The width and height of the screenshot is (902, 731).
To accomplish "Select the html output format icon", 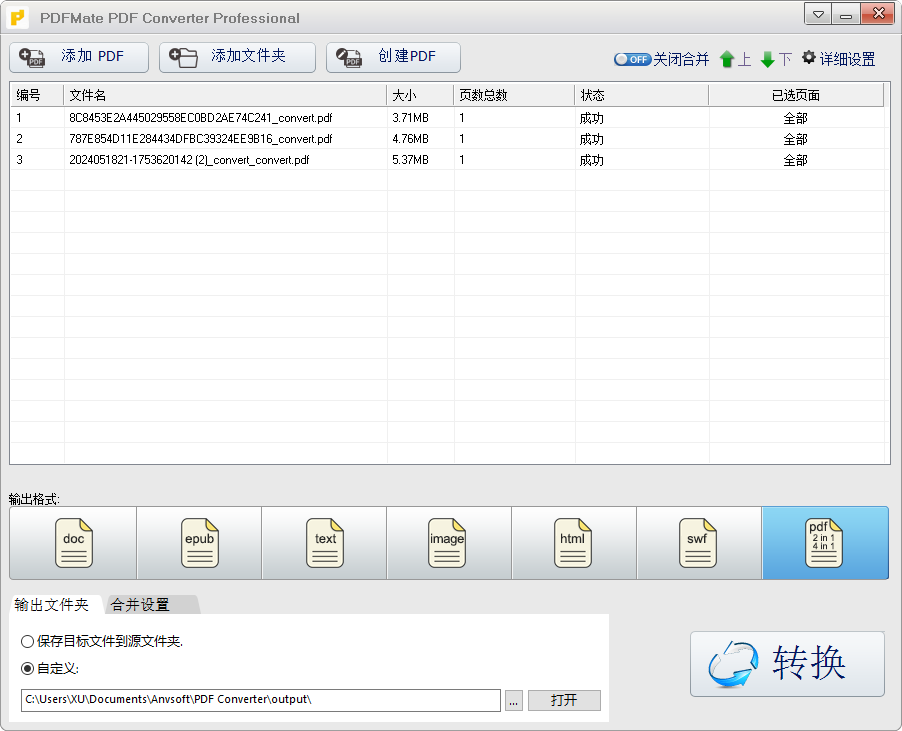I will click(x=573, y=543).
